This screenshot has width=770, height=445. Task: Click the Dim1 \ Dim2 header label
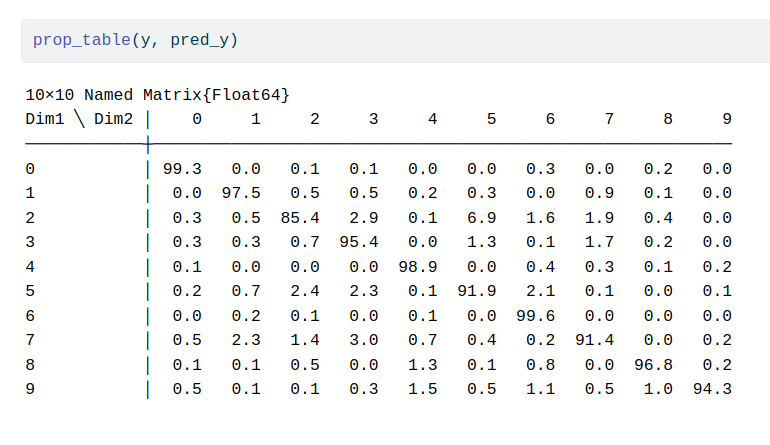point(79,119)
